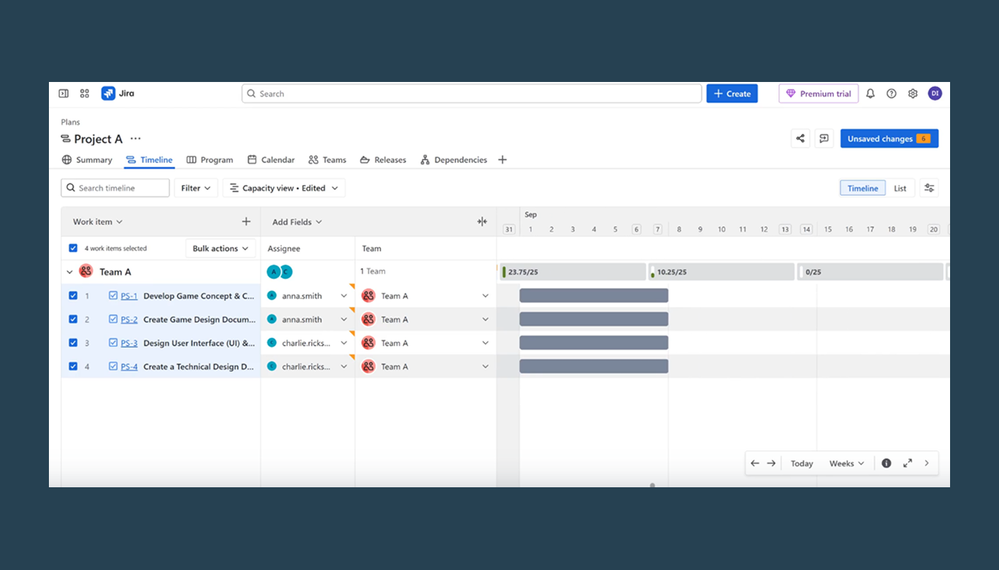
Task: Collapse the timeline controls chevron
Action: click(927, 463)
